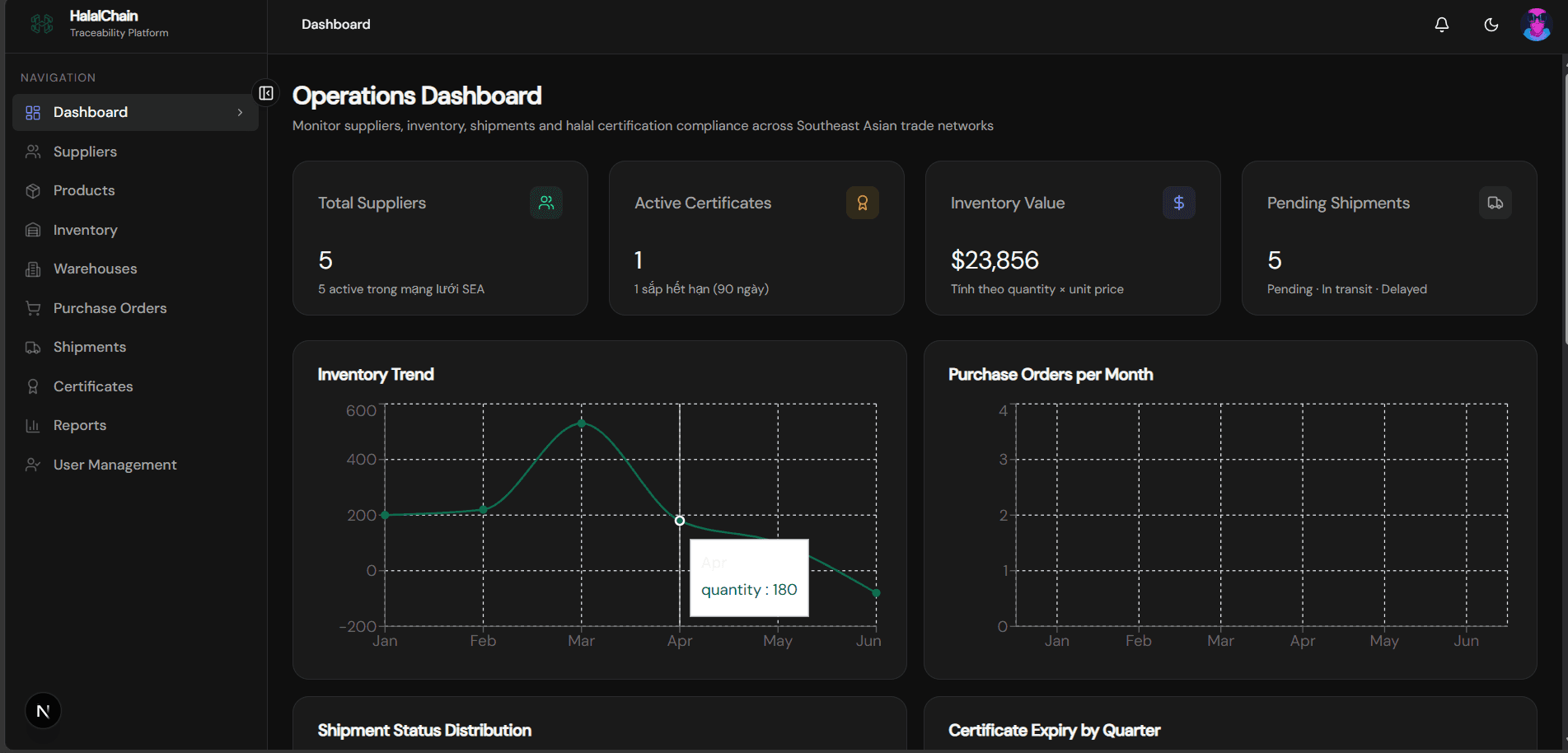
Task: Click Purchase Orders cart icon
Action: click(33, 308)
